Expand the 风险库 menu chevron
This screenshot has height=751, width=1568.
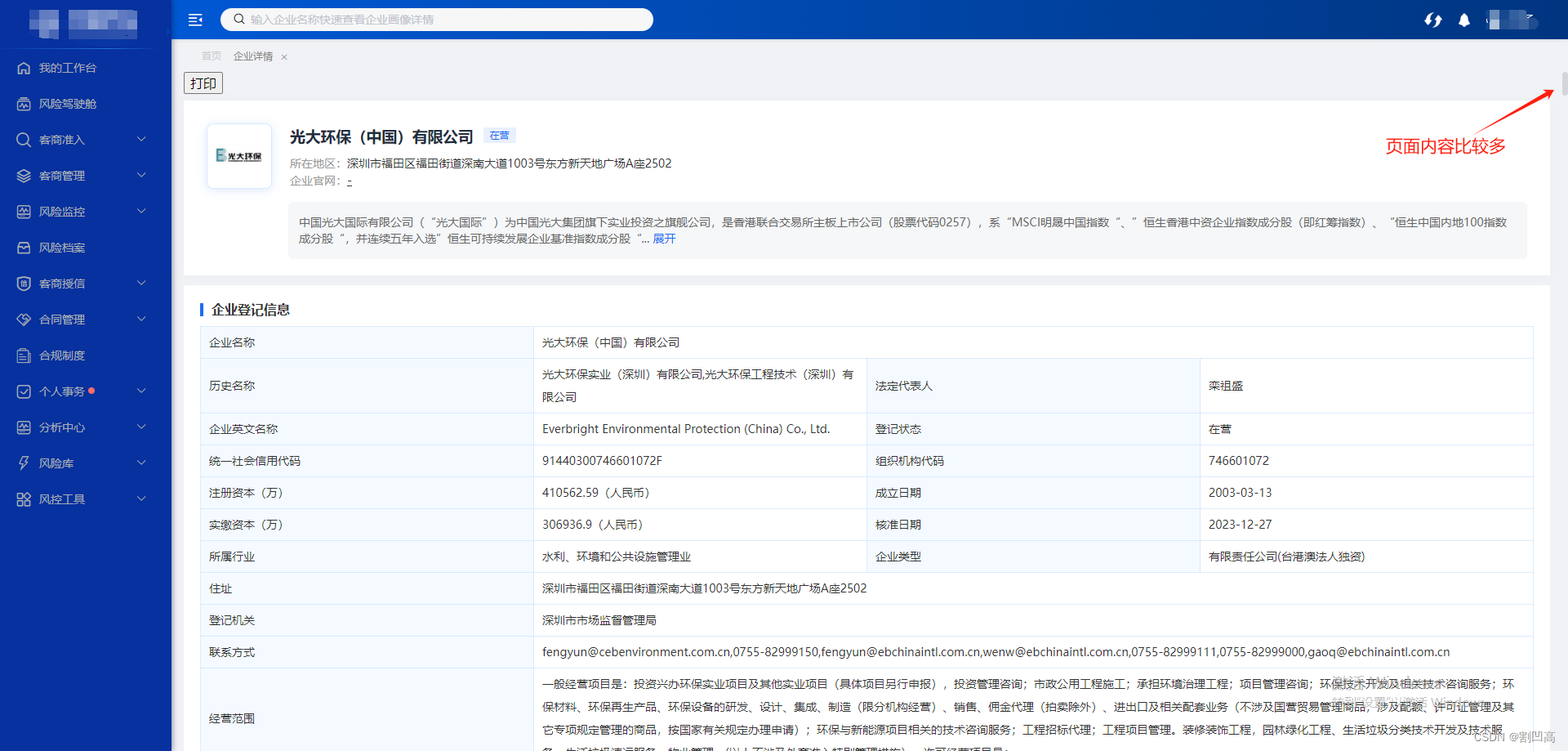coord(141,463)
